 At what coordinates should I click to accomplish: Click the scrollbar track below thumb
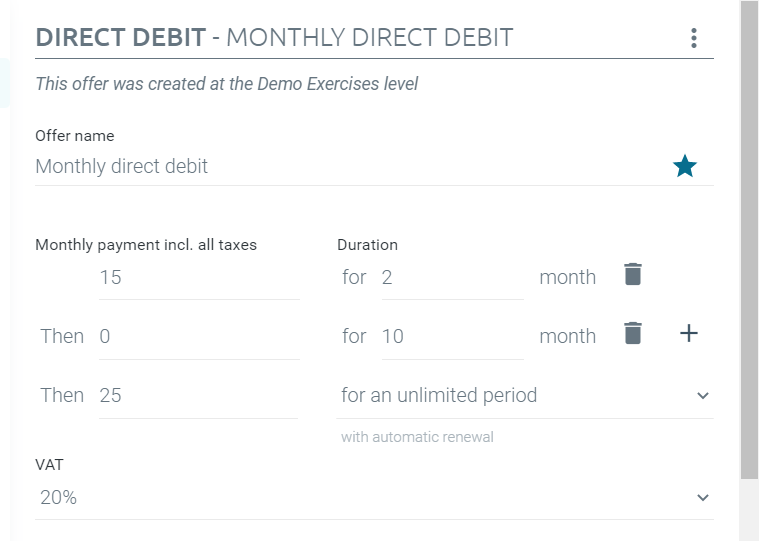tap(749, 510)
